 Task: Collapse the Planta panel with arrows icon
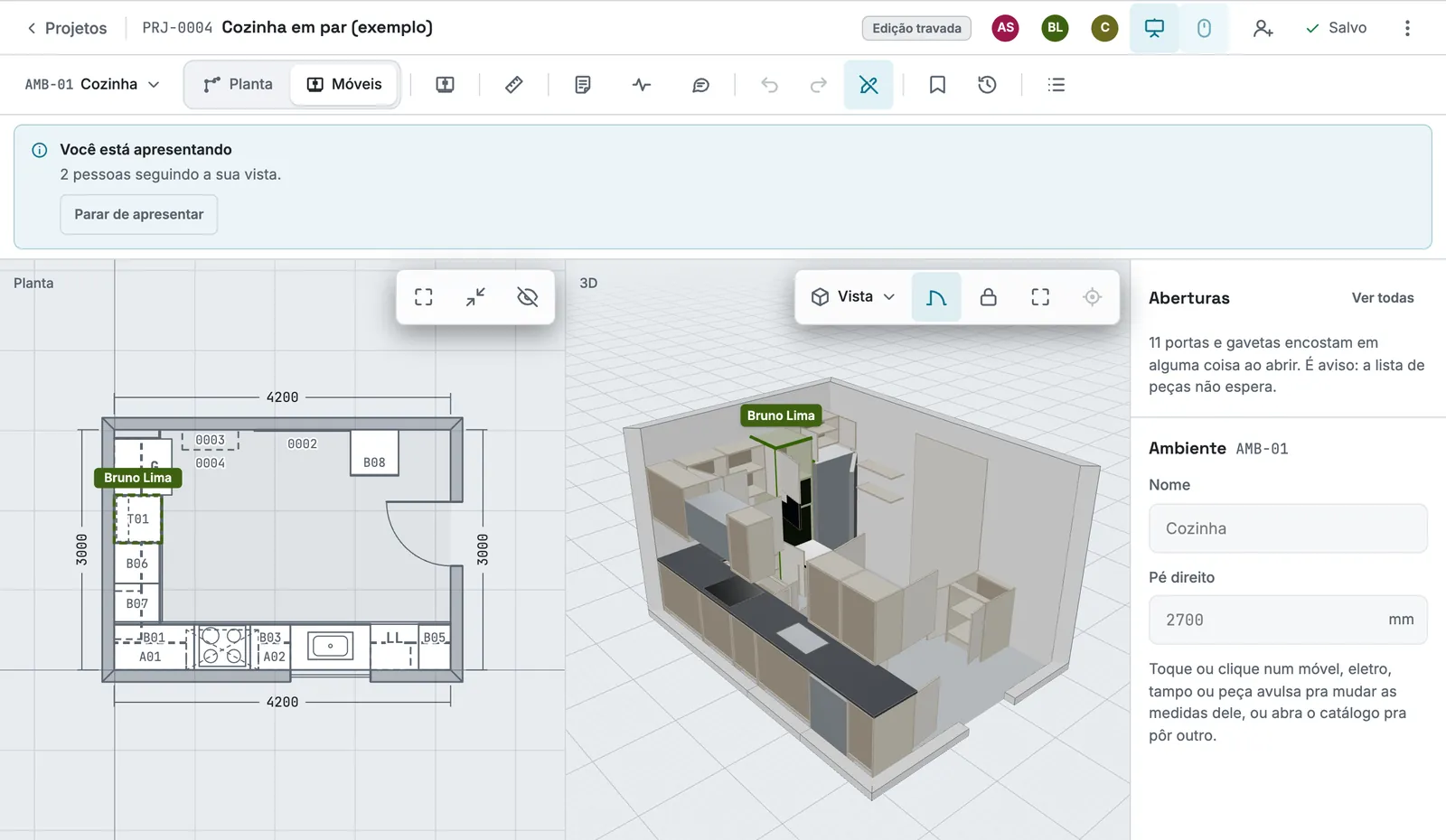(475, 297)
